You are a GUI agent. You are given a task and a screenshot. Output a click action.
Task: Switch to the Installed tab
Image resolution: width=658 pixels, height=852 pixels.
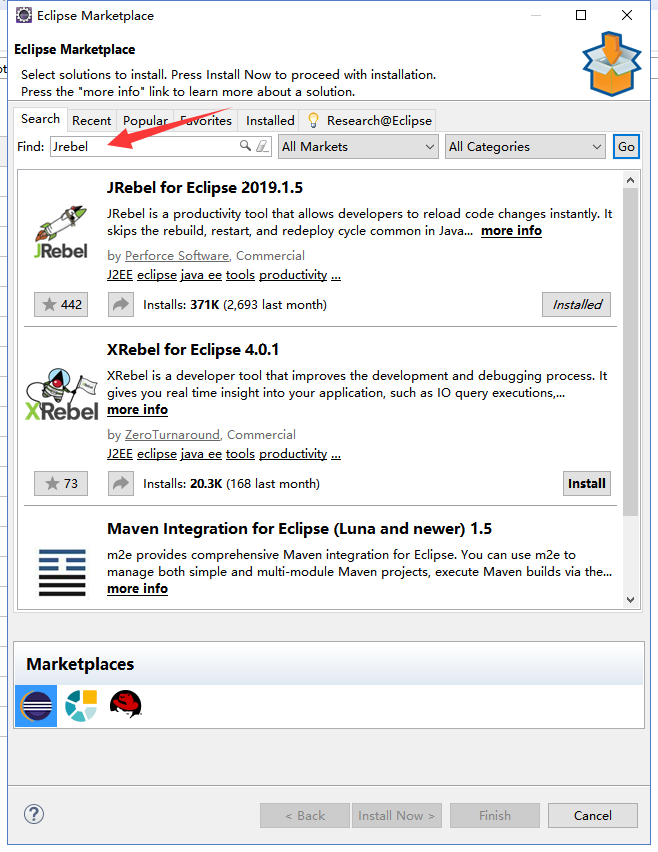270,121
